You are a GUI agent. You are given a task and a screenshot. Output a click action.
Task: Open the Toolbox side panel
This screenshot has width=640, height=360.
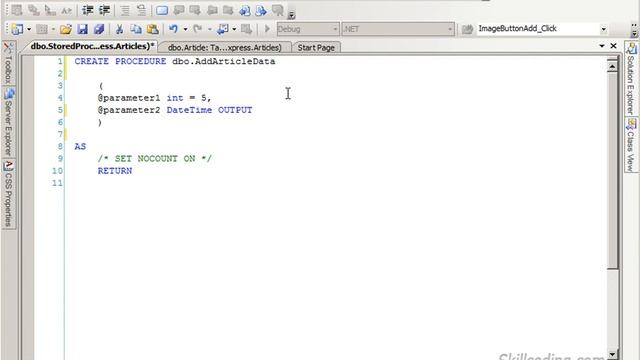click(8, 63)
